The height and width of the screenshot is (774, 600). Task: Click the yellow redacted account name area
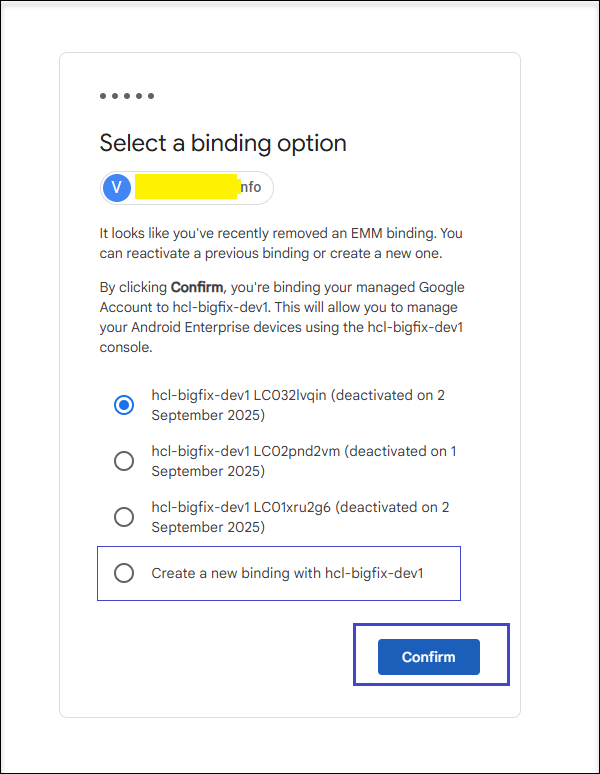tap(186, 187)
